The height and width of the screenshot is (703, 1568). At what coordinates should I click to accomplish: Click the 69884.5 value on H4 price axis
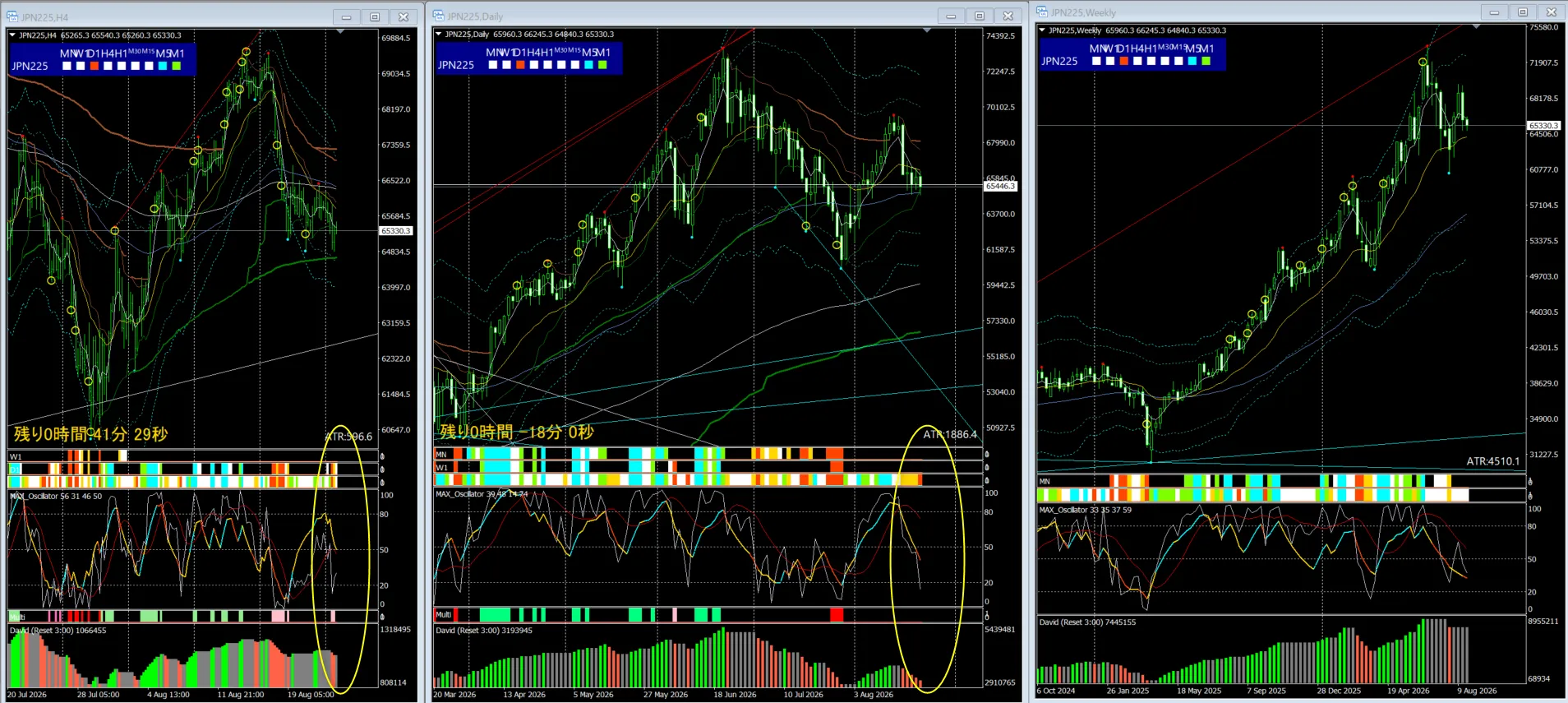click(395, 39)
